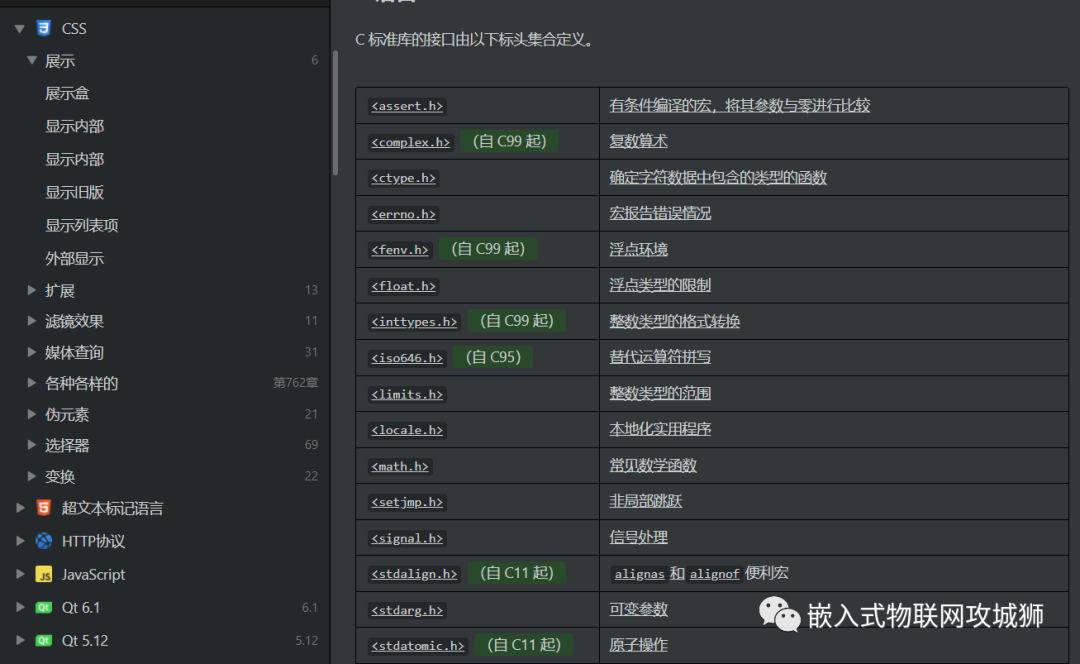Select the JavaScript JS icon in sidebar
Viewport: 1080px width, 664px height.
(x=42, y=574)
